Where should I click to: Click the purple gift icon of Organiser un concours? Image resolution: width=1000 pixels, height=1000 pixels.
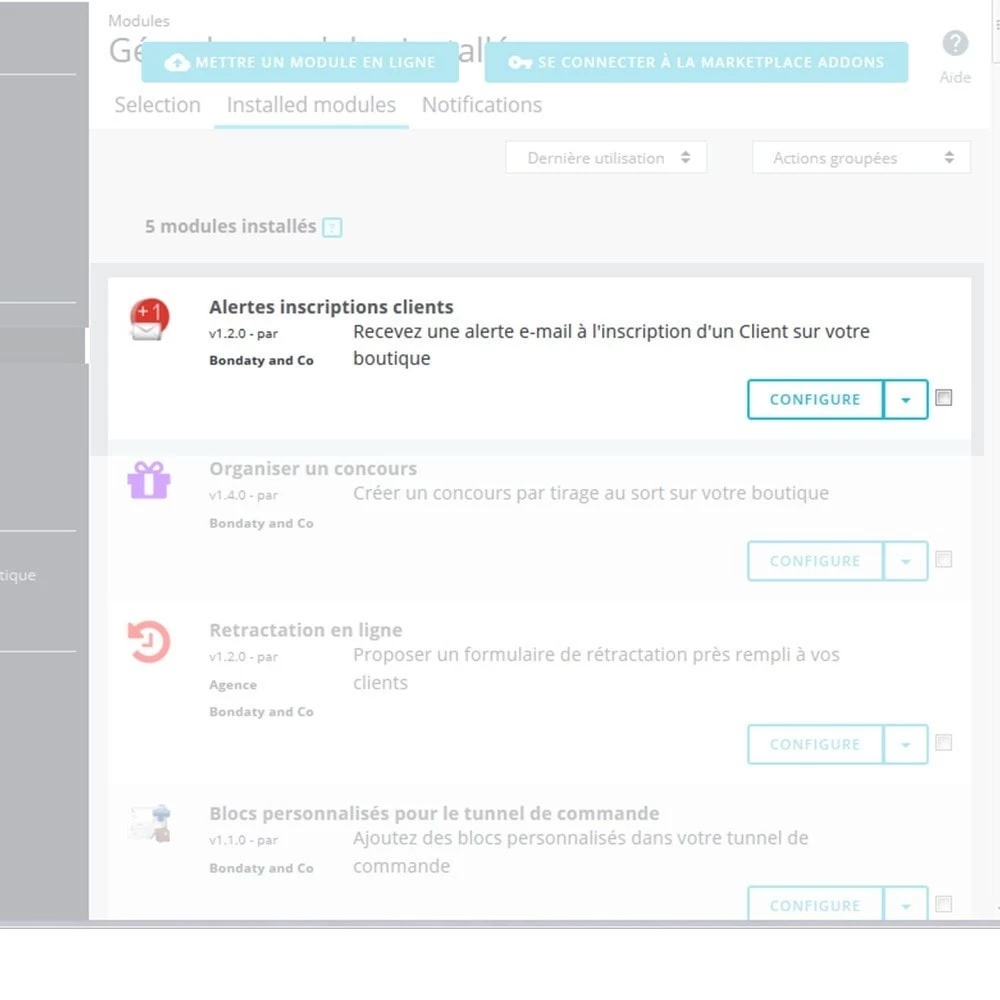pos(149,480)
